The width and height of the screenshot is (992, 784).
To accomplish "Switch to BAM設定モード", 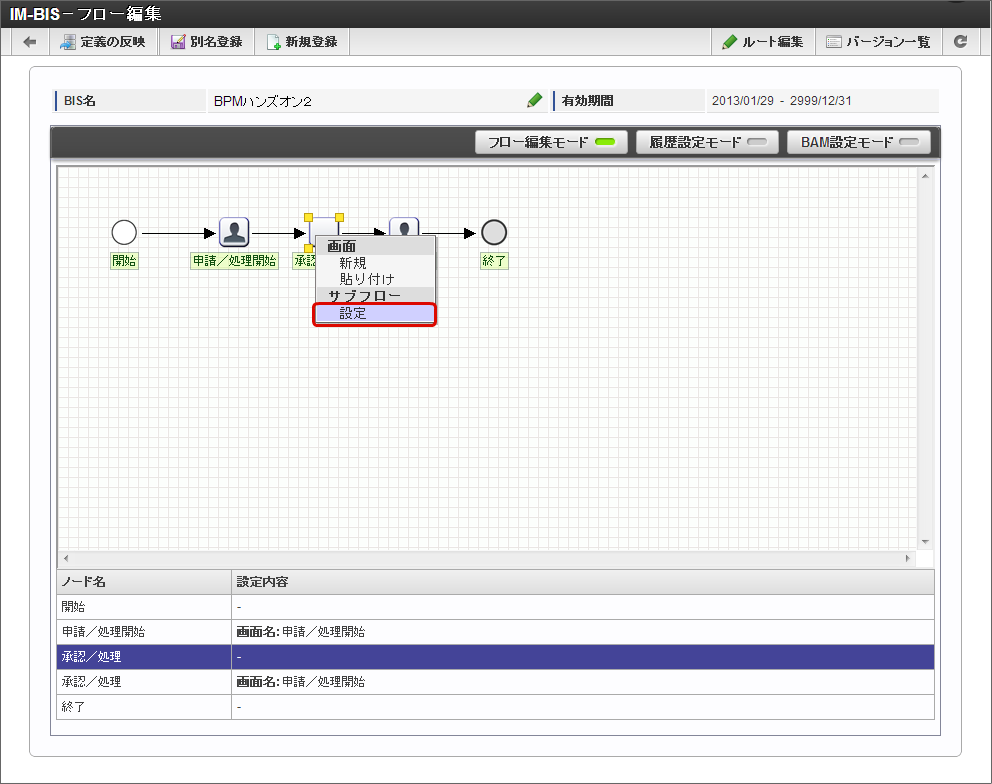I will pyautogui.click(x=859, y=142).
